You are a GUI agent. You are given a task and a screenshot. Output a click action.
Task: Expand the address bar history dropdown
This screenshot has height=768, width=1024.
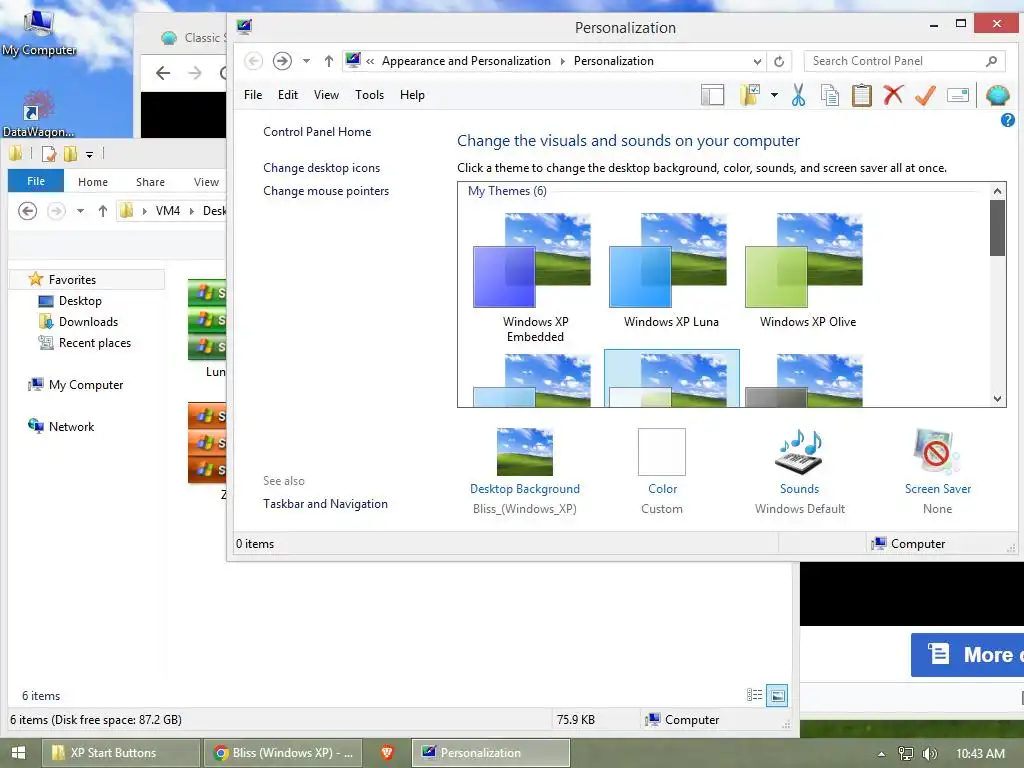pos(757,61)
